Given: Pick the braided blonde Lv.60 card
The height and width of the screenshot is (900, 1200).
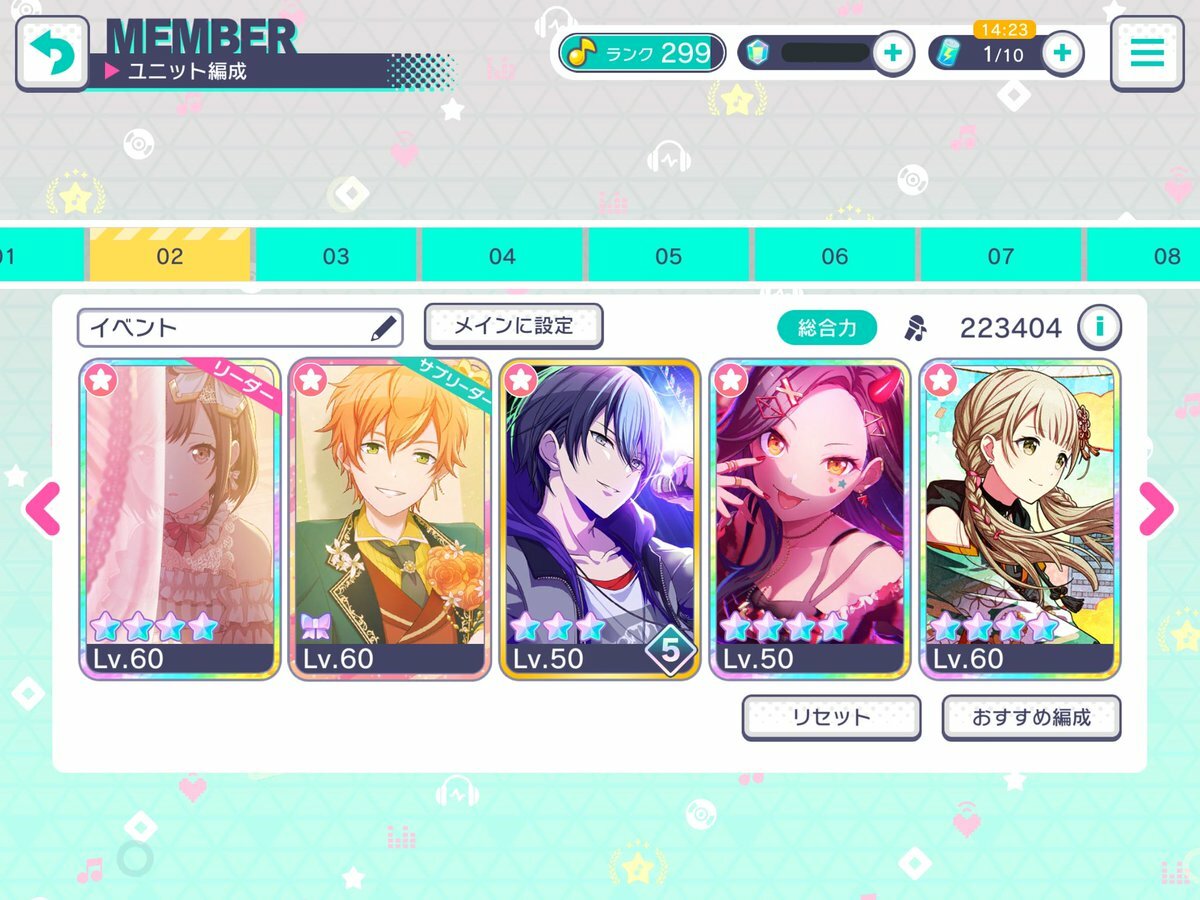Looking at the screenshot, I should pyautogui.click(x=1020, y=519).
